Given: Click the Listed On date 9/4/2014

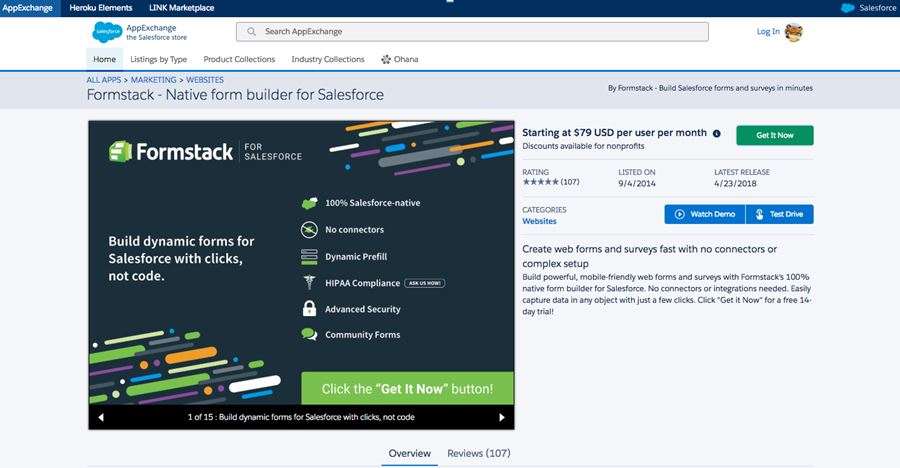Looking at the screenshot, I should pos(637,184).
